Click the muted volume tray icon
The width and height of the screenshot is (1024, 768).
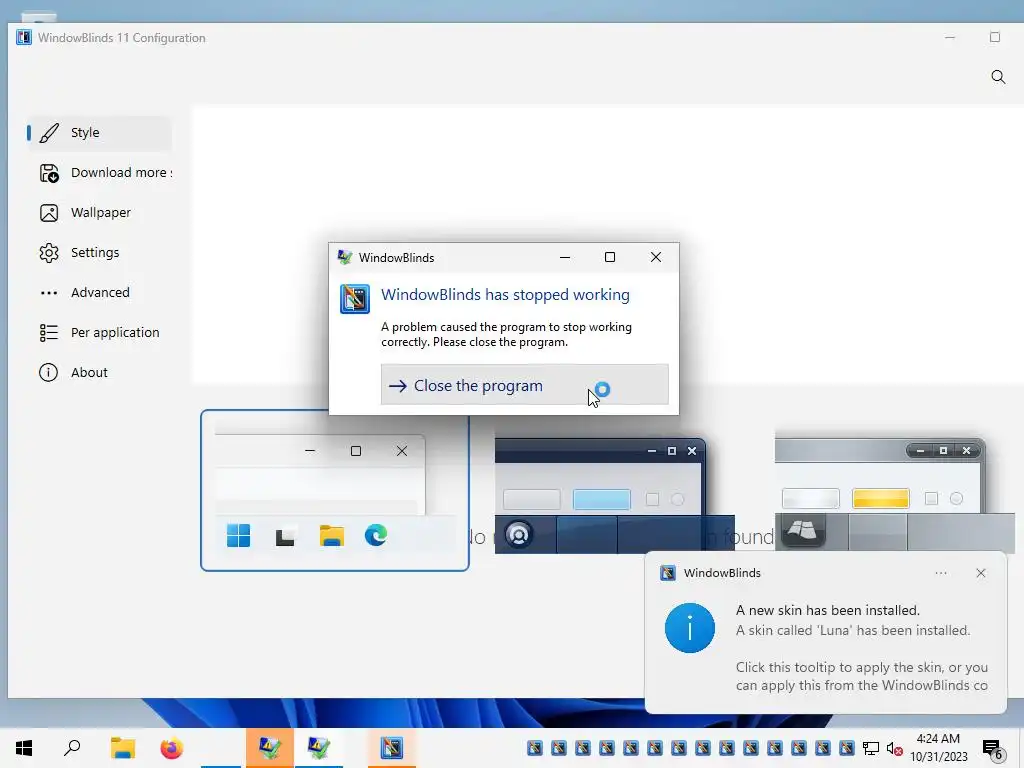(894, 748)
